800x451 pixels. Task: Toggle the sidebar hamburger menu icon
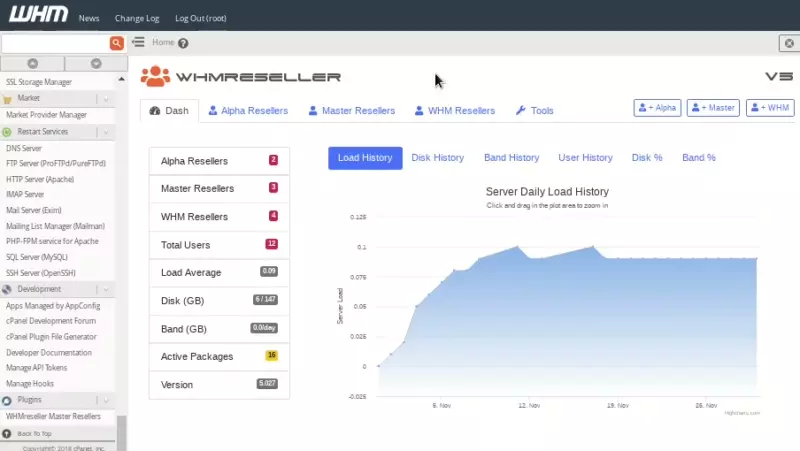(138, 42)
